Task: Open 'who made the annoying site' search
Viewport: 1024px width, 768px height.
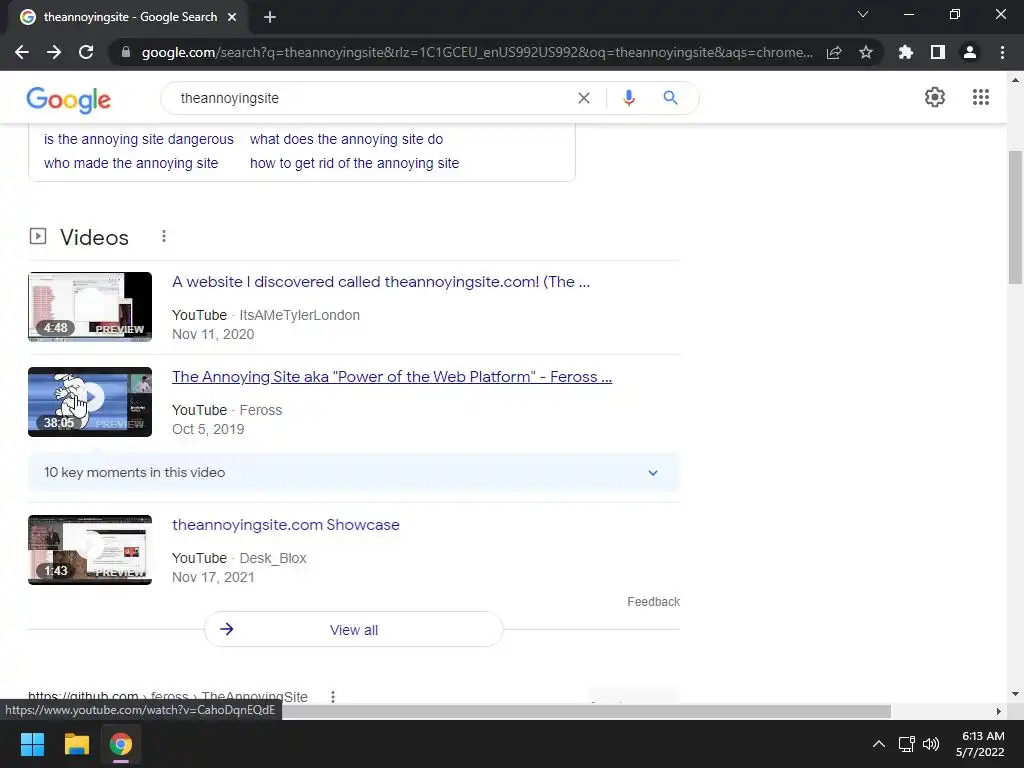Action: click(131, 163)
